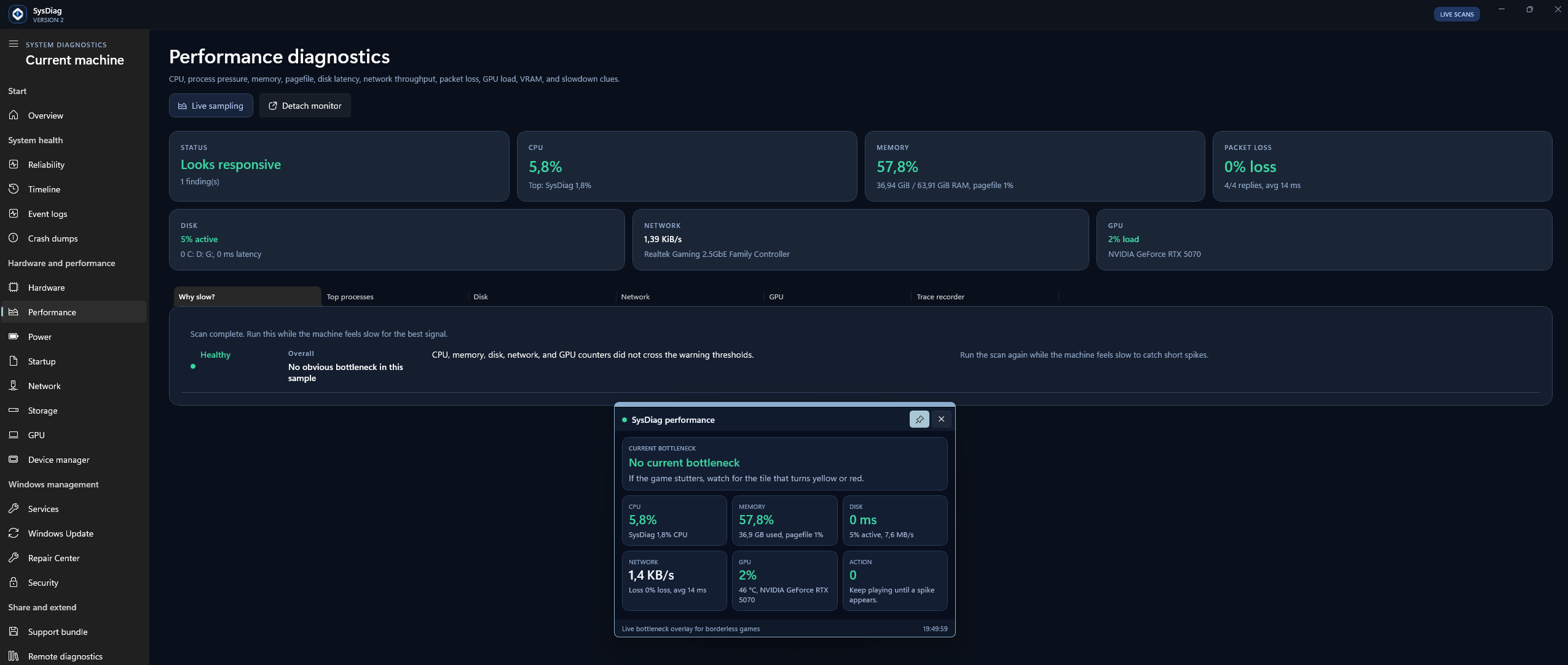Click the CPU 5,8% summary card
1568x665 pixels.
pos(687,166)
